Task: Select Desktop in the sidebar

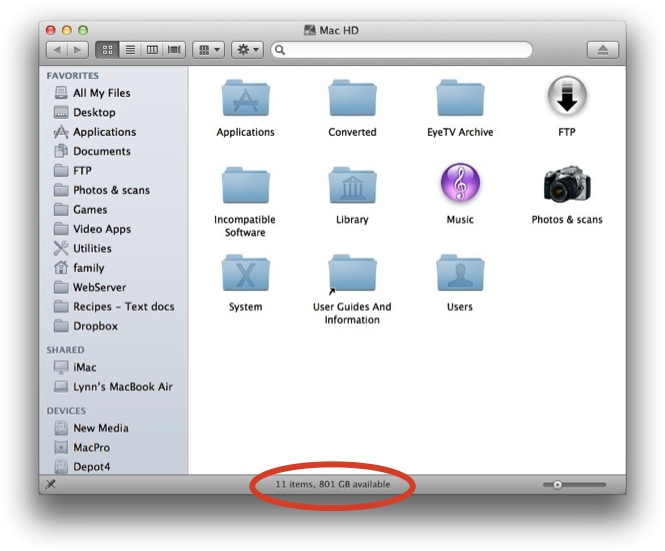Action: coord(113,112)
